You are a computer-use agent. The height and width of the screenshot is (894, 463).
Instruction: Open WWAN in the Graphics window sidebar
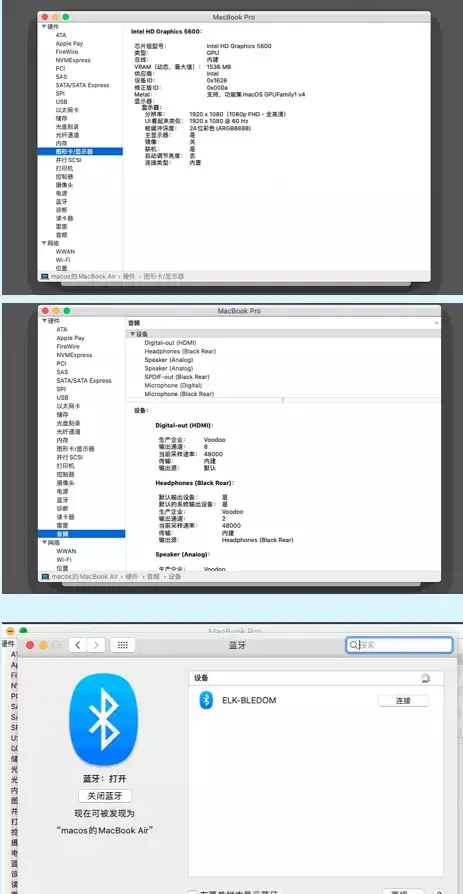point(65,251)
